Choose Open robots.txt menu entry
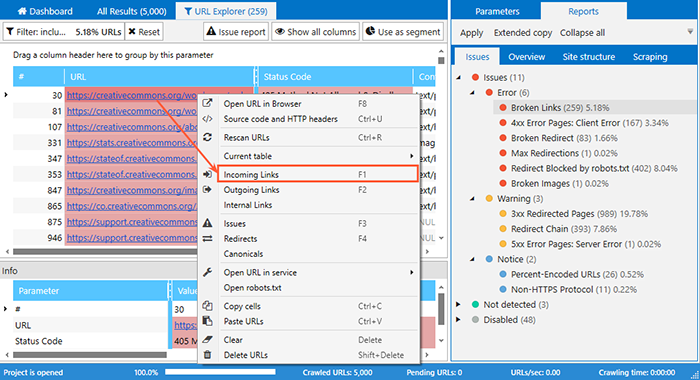Viewport: 700px width, 380px height. (308, 288)
